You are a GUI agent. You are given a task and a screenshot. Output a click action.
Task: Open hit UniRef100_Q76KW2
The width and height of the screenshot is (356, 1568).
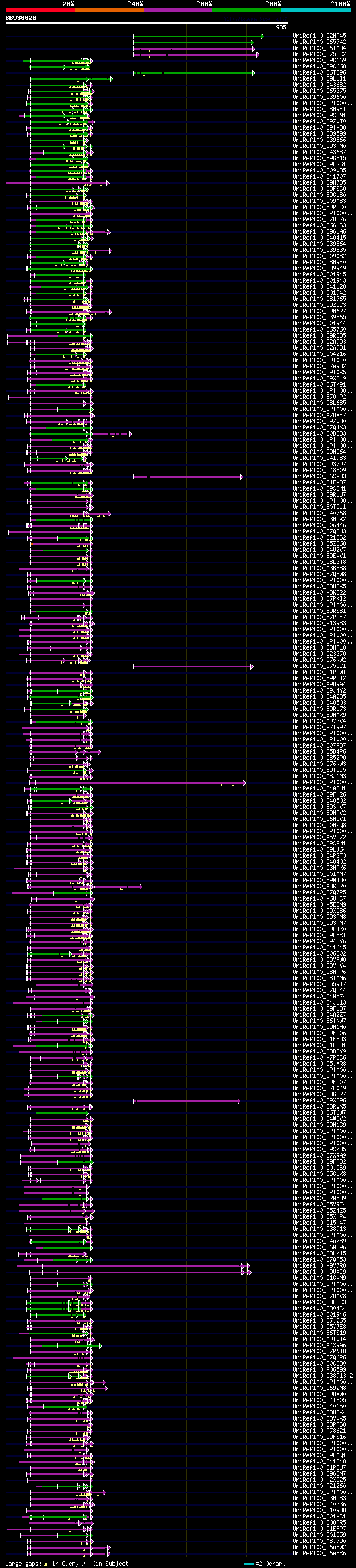point(319,660)
